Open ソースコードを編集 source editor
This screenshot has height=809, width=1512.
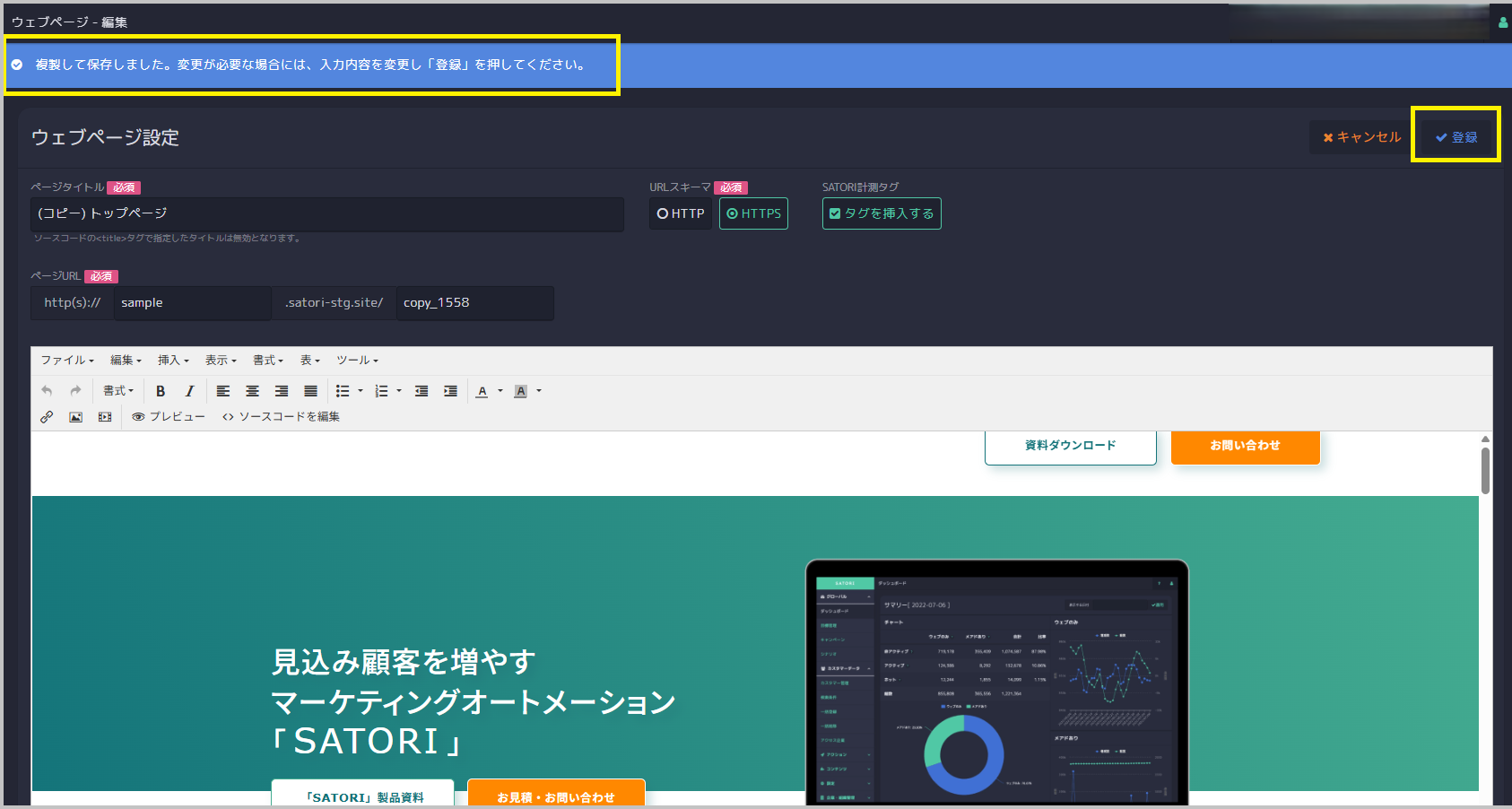[281, 417]
